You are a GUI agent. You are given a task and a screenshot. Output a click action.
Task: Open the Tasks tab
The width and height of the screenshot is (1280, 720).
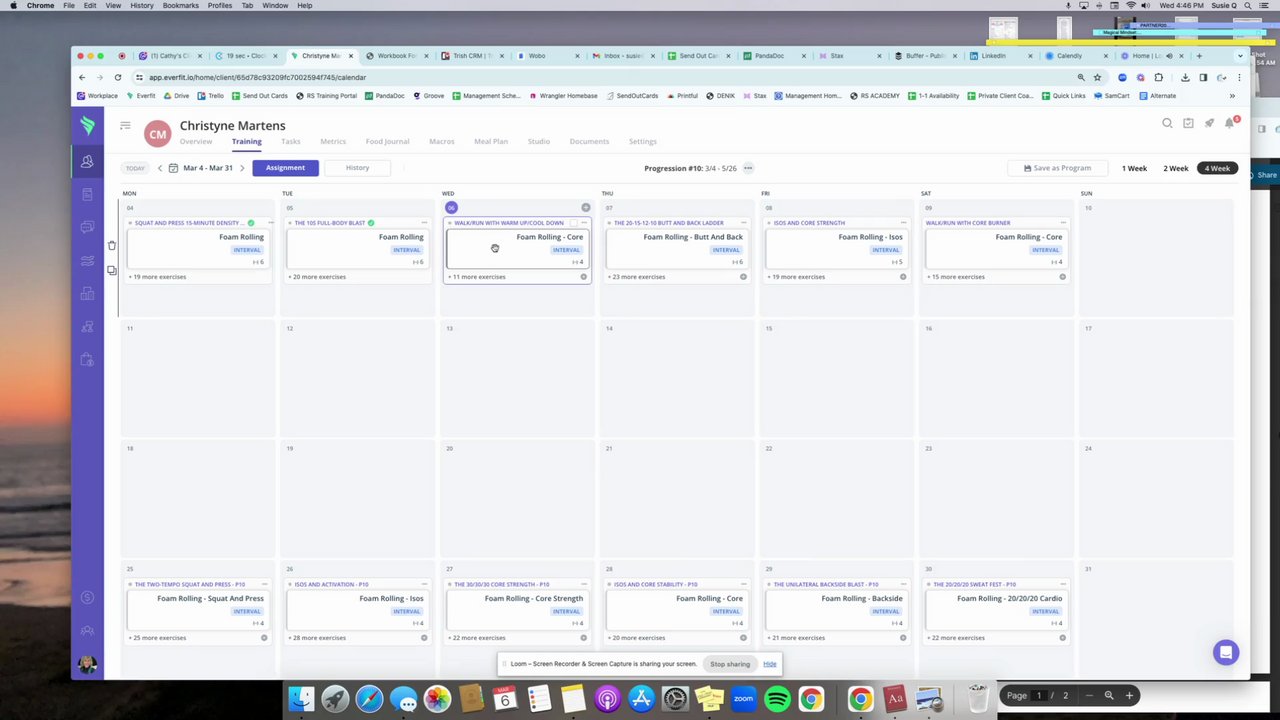click(x=291, y=142)
